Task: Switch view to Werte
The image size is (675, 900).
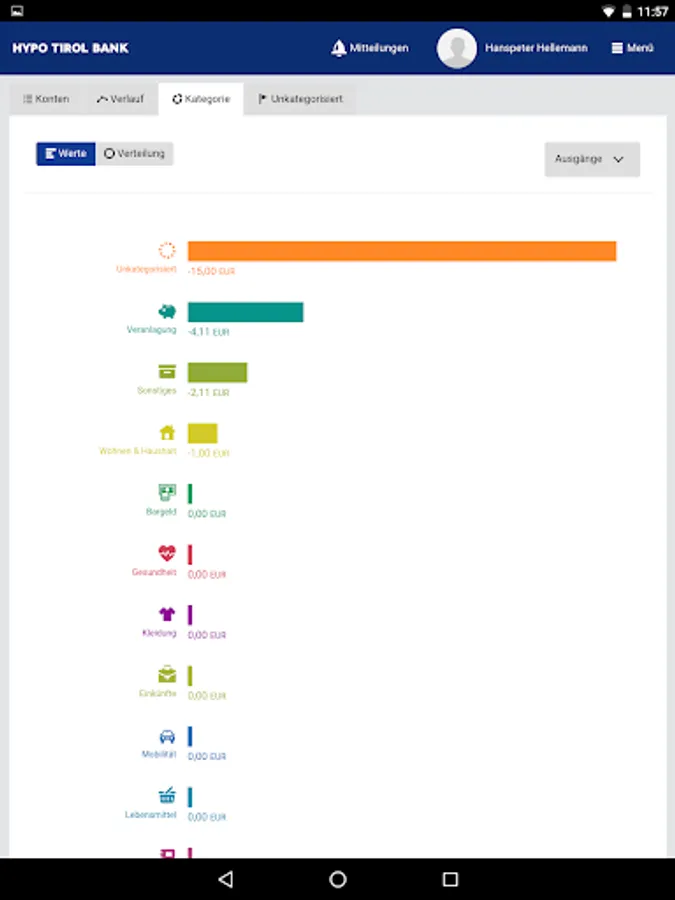Action: coord(66,154)
